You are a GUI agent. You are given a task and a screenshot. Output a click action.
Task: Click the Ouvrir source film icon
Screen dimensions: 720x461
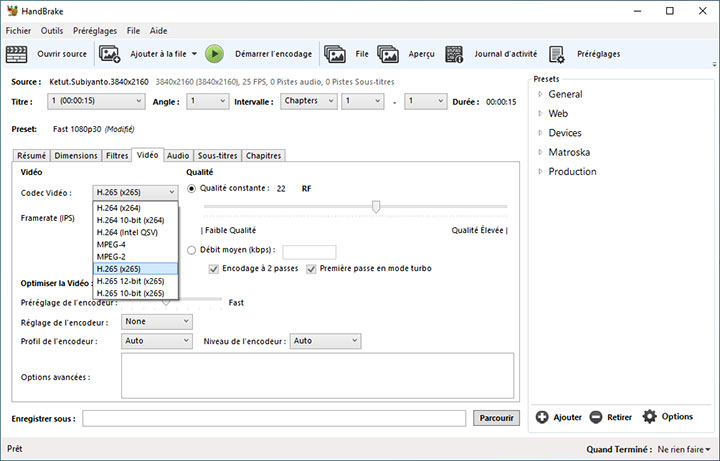(x=19, y=54)
